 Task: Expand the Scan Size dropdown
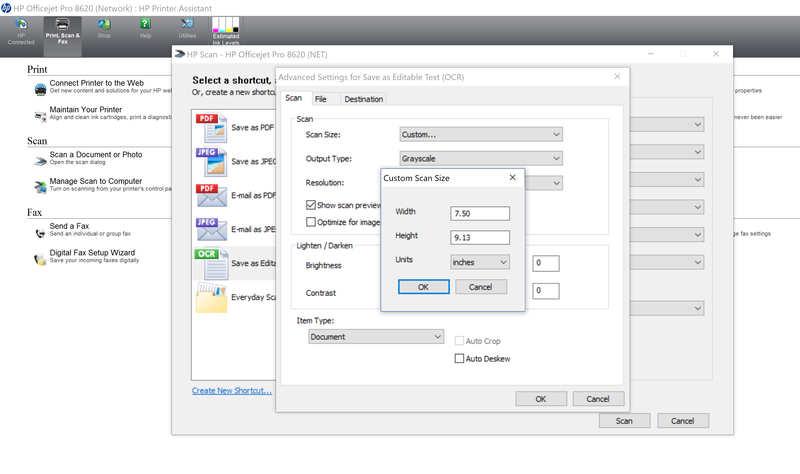481,134
